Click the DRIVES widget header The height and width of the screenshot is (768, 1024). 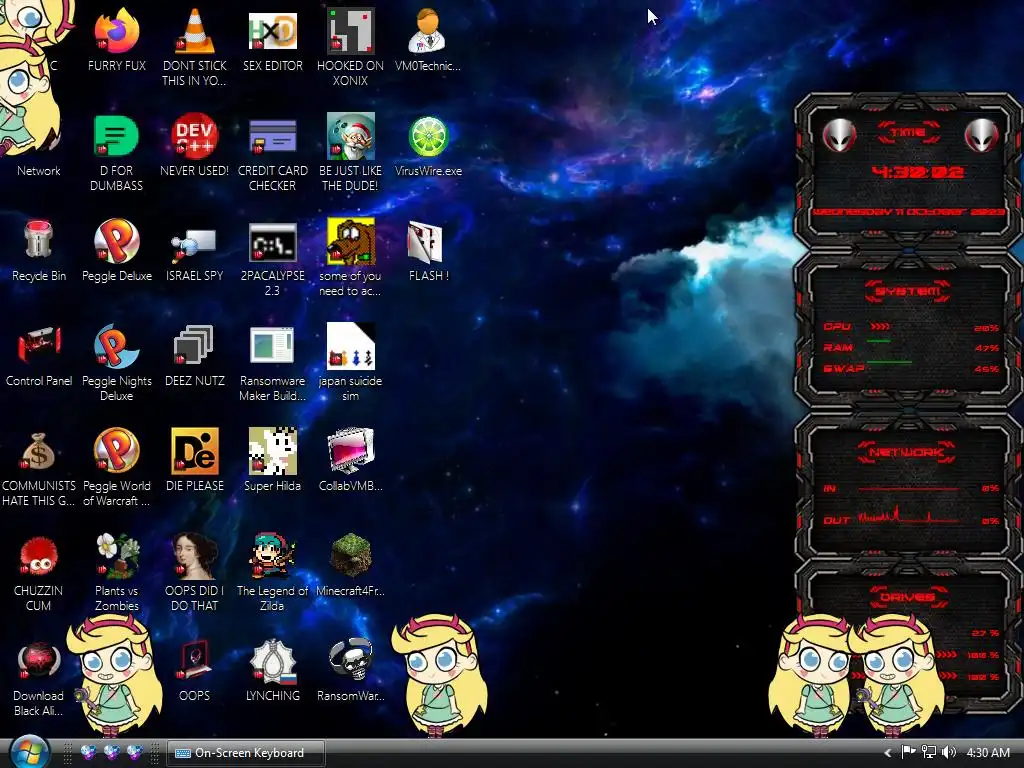(x=908, y=597)
